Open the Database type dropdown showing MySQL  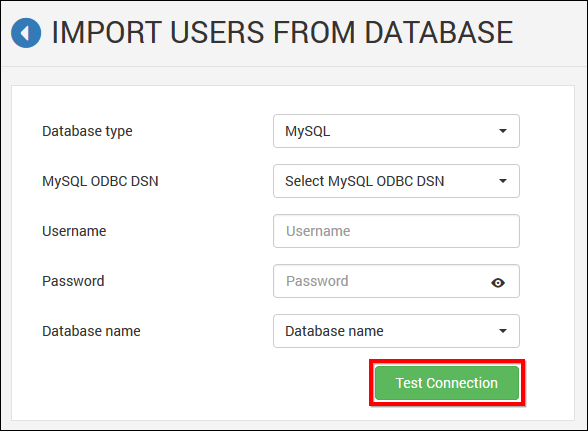coord(396,131)
